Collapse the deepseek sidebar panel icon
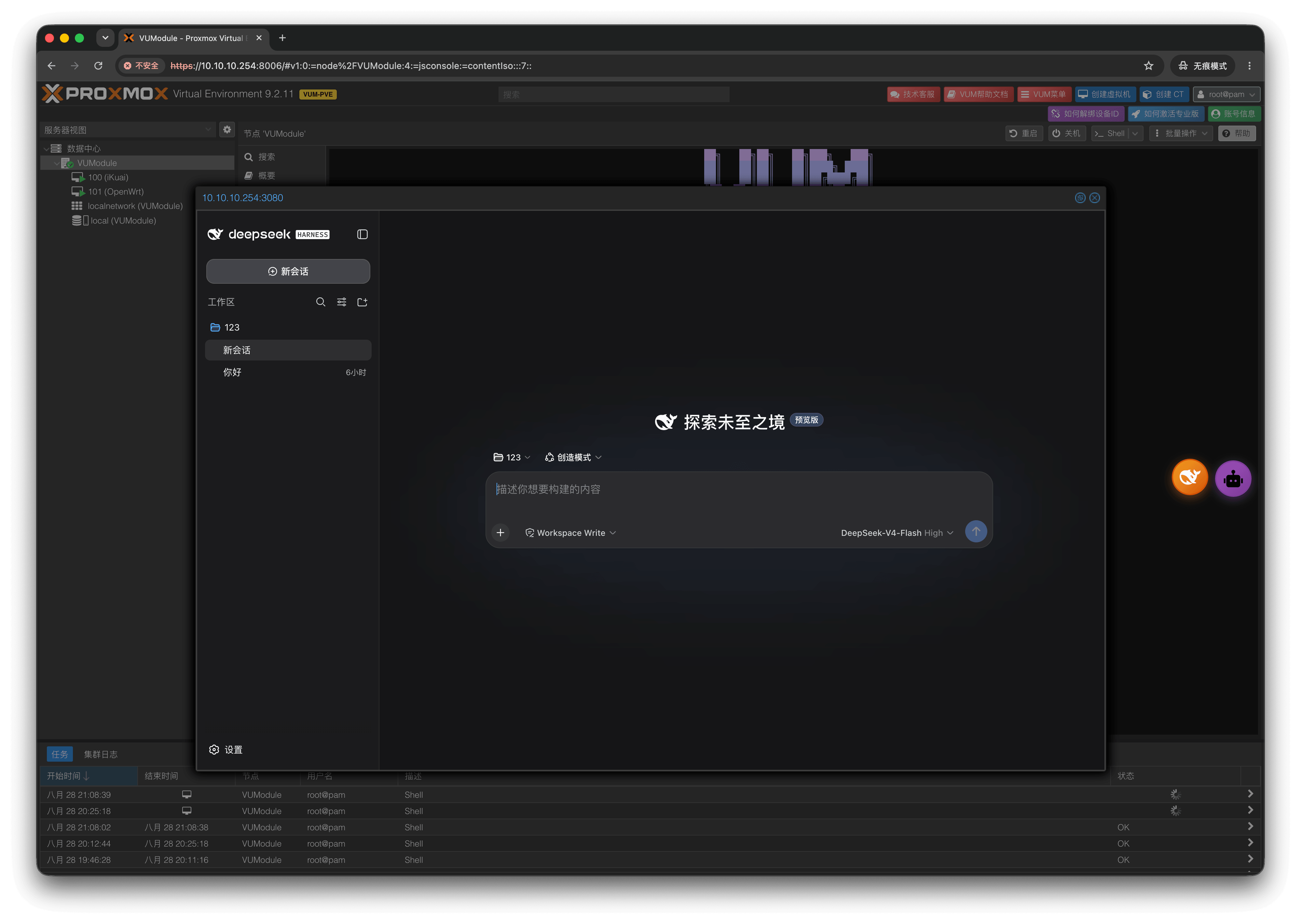The image size is (1301, 924). 362,234
